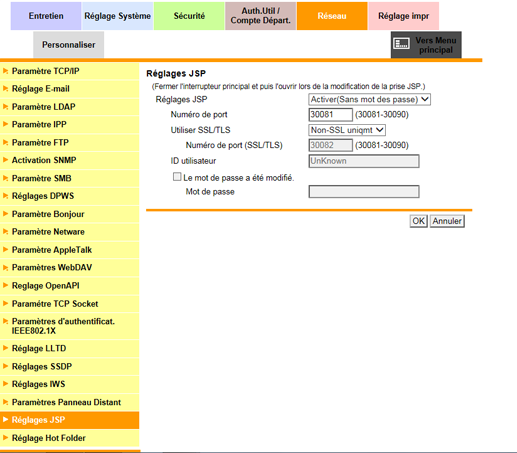The height and width of the screenshot is (453, 517).
Task: Open Réglages IWS page
Action: pyautogui.click(x=69, y=384)
